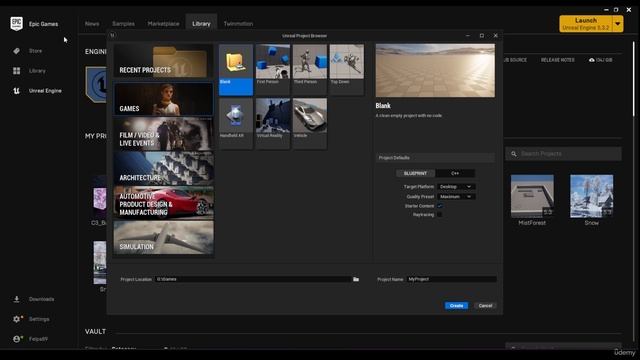
Task: Open Settings gear in the sidebar
Action: click(x=17, y=319)
